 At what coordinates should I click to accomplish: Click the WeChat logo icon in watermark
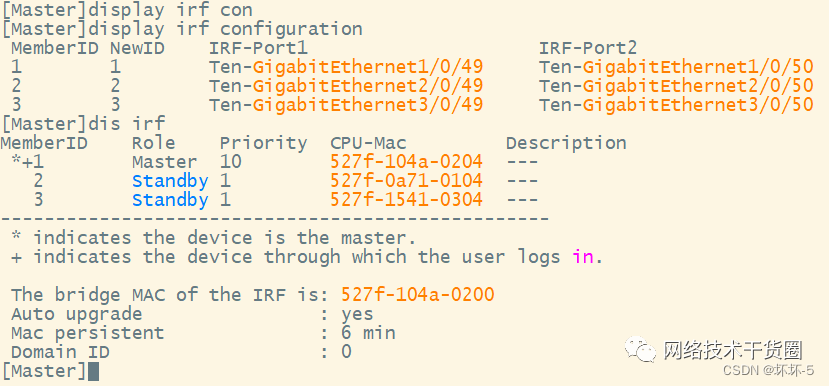pyautogui.click(x=641, y=350)
